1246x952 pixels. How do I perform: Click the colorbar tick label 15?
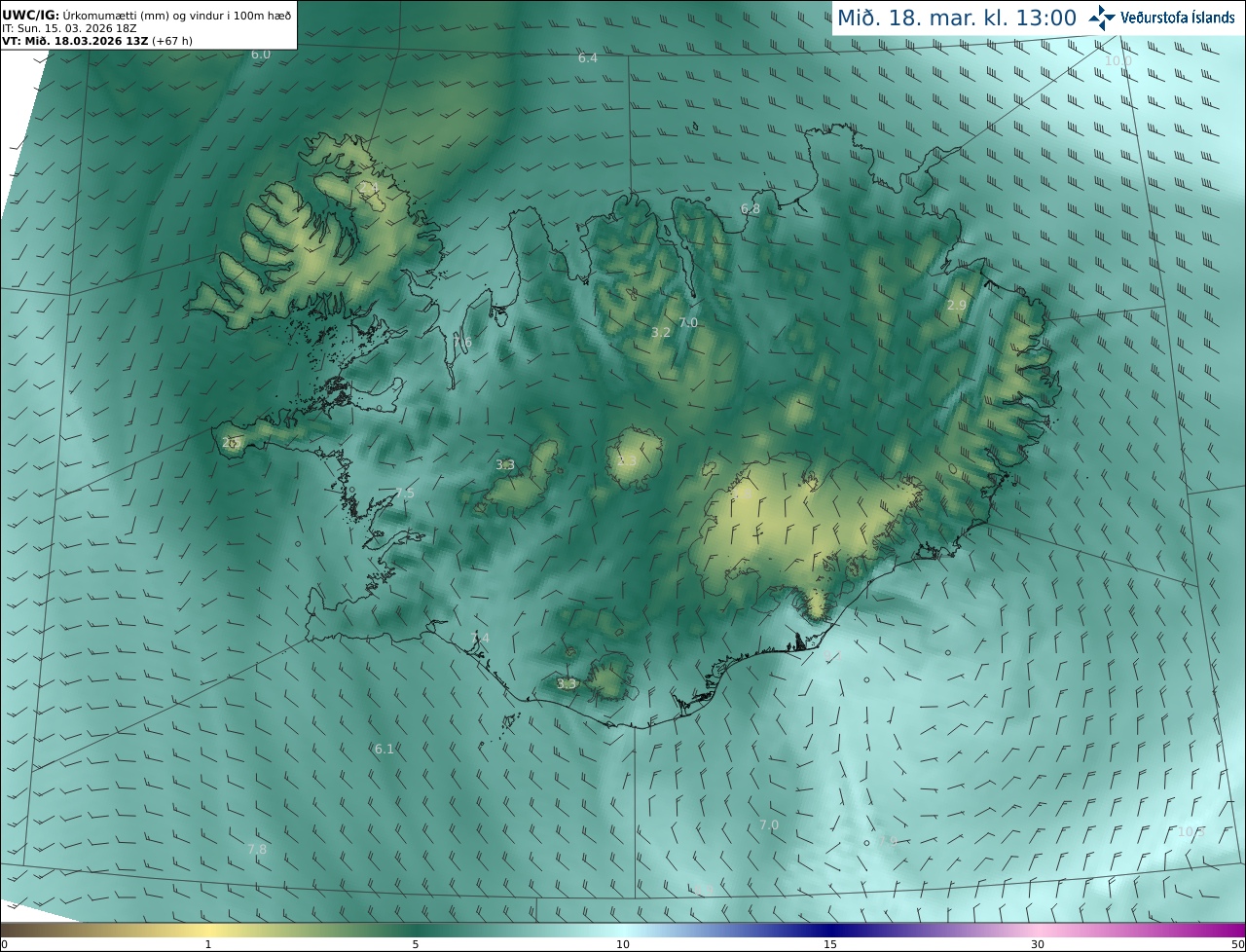pyautogui.click(x=830, y=944)
